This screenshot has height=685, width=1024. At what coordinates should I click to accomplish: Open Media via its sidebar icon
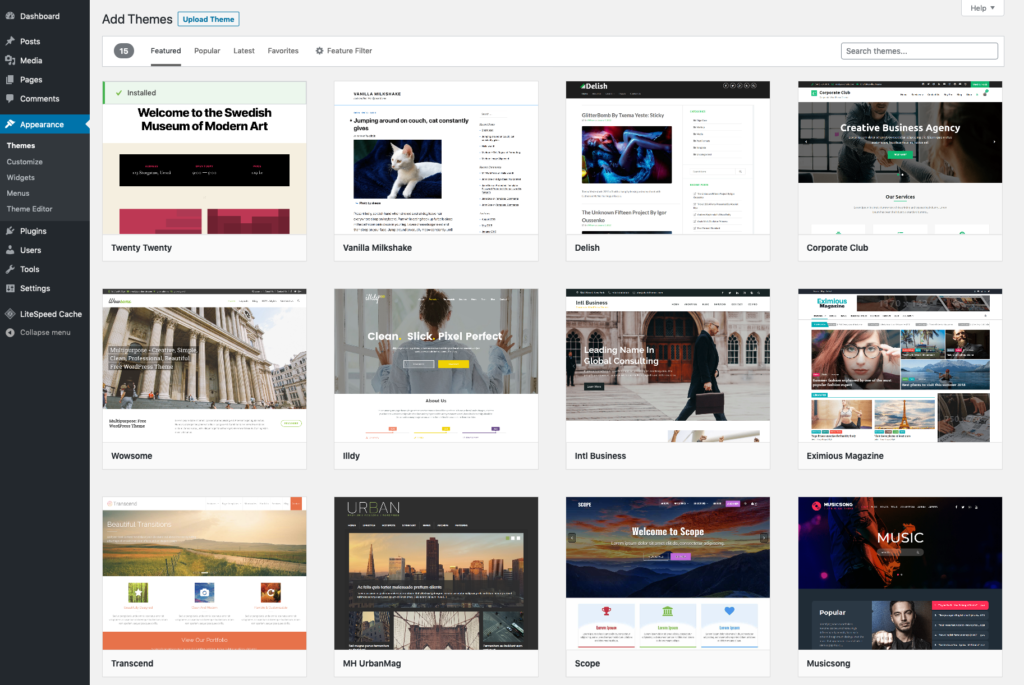pos(10,61)
